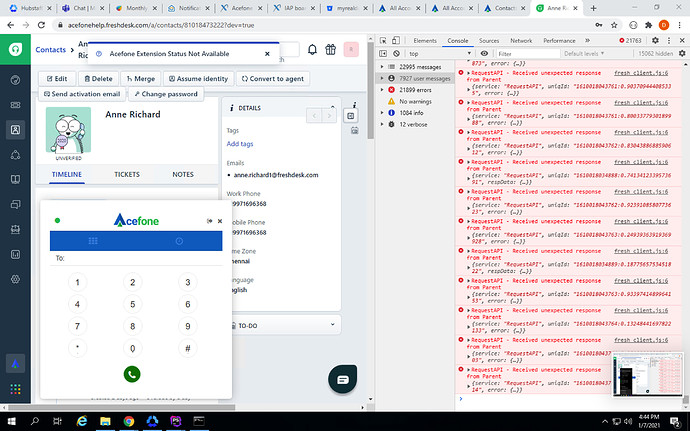
Task: Click the Merge contact button
Action: pos(141,78)
